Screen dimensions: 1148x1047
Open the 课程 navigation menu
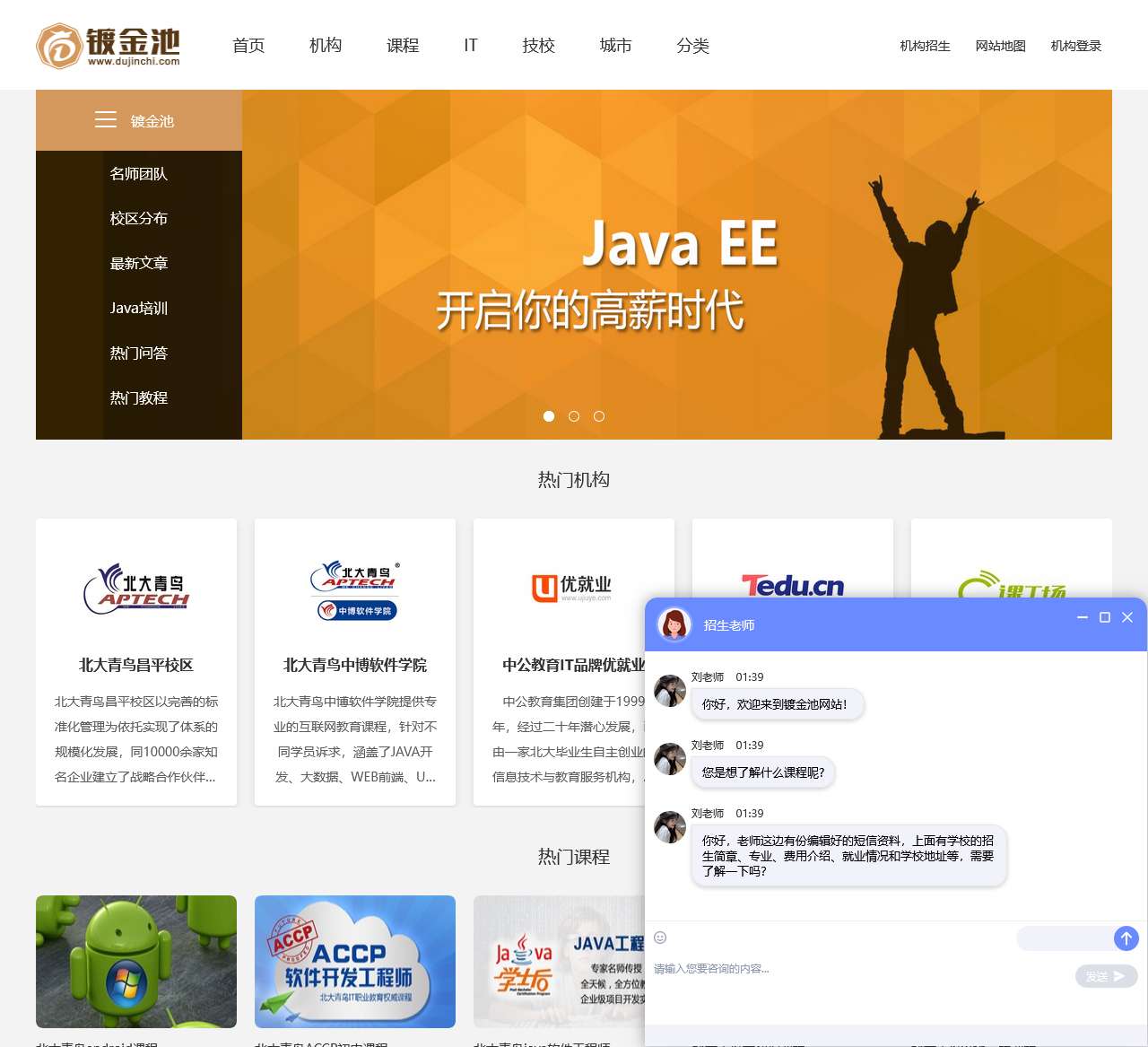(x=403, y=46)
